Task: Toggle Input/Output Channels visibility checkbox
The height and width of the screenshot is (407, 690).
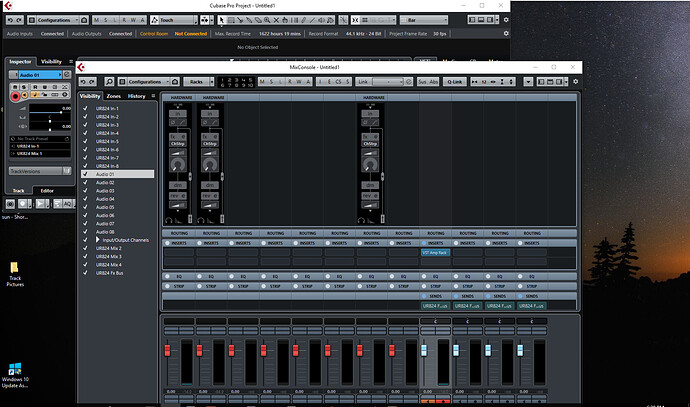Action: [85, 240]
